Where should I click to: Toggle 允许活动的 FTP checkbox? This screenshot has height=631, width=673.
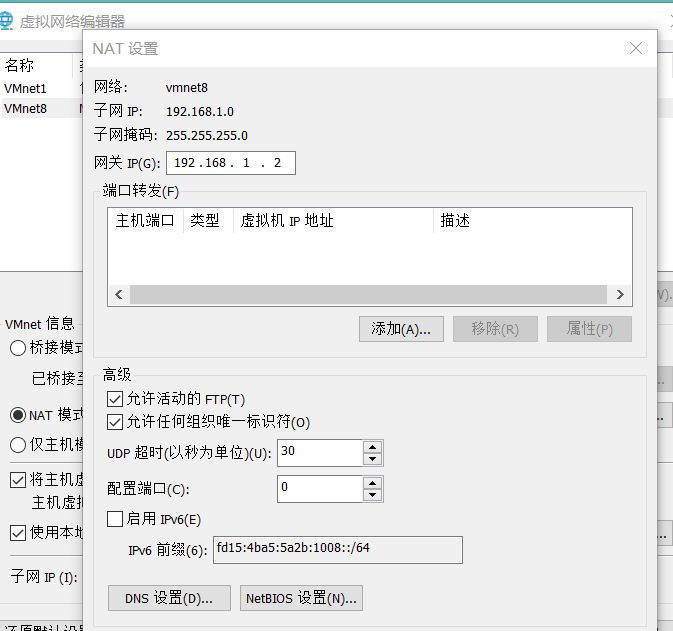pyautogui.click(x=115, y=399)
